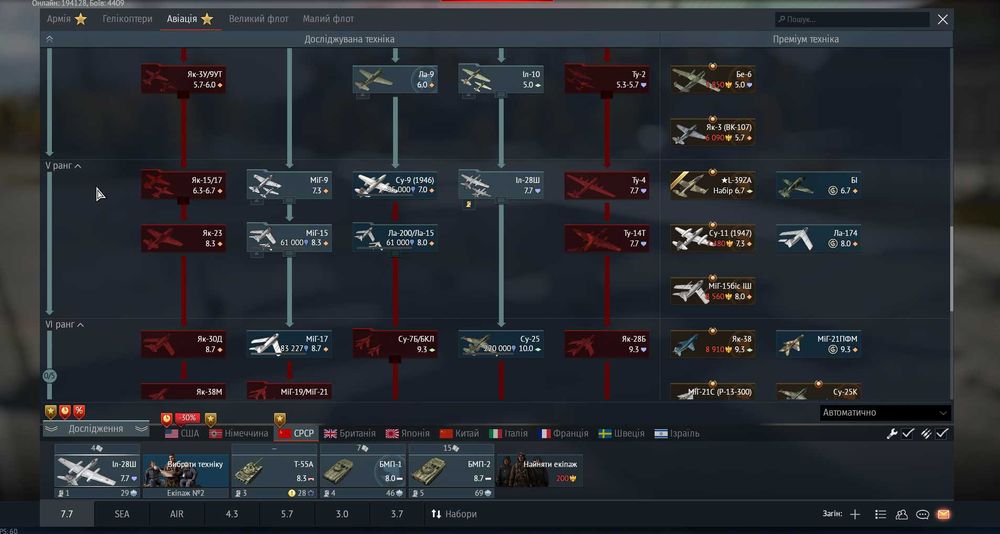Open the Як-3 (ВК-107) premium card
The width and height of the screenshot is (1000, 534).
(712, 132)
